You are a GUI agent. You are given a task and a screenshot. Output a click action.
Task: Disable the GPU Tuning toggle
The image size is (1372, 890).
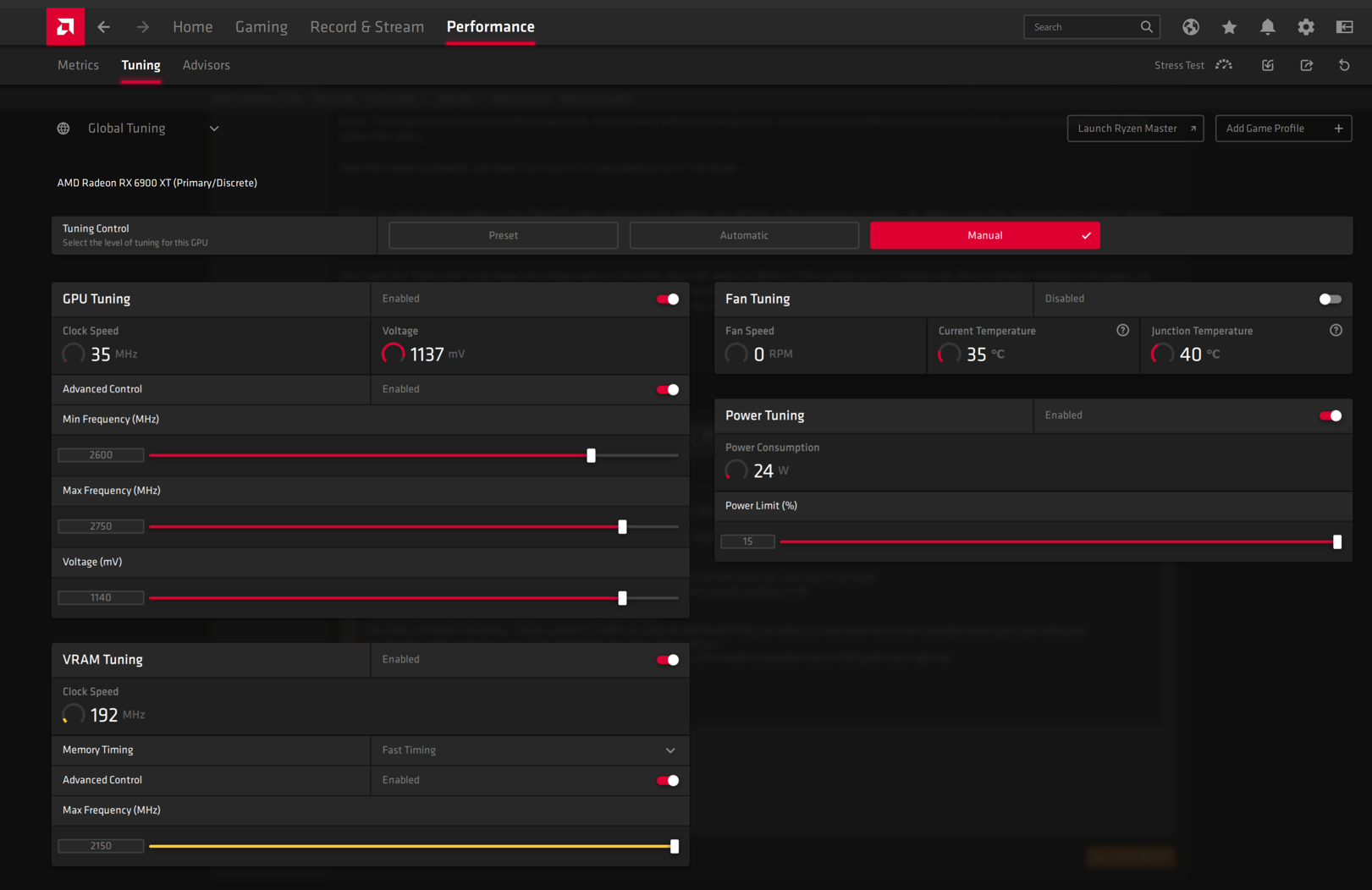tap(668, 299)
